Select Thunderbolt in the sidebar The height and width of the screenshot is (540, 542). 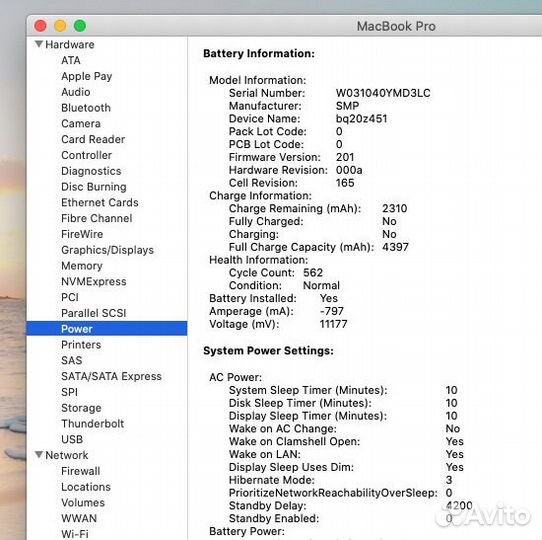pyautogui.click(x=92, y=423)
